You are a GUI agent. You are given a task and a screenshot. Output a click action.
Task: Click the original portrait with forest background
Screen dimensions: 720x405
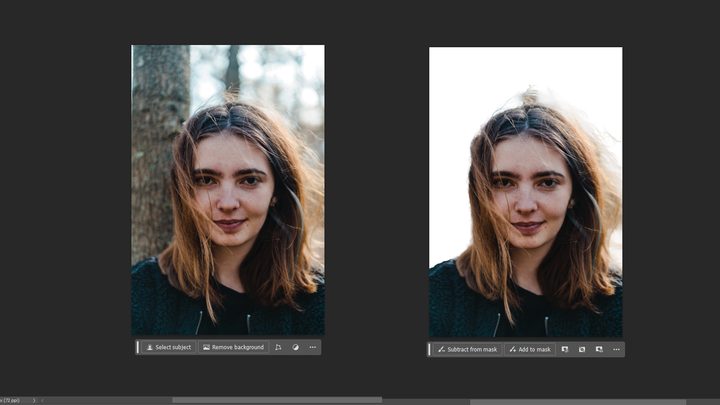(x=228, y=190)
